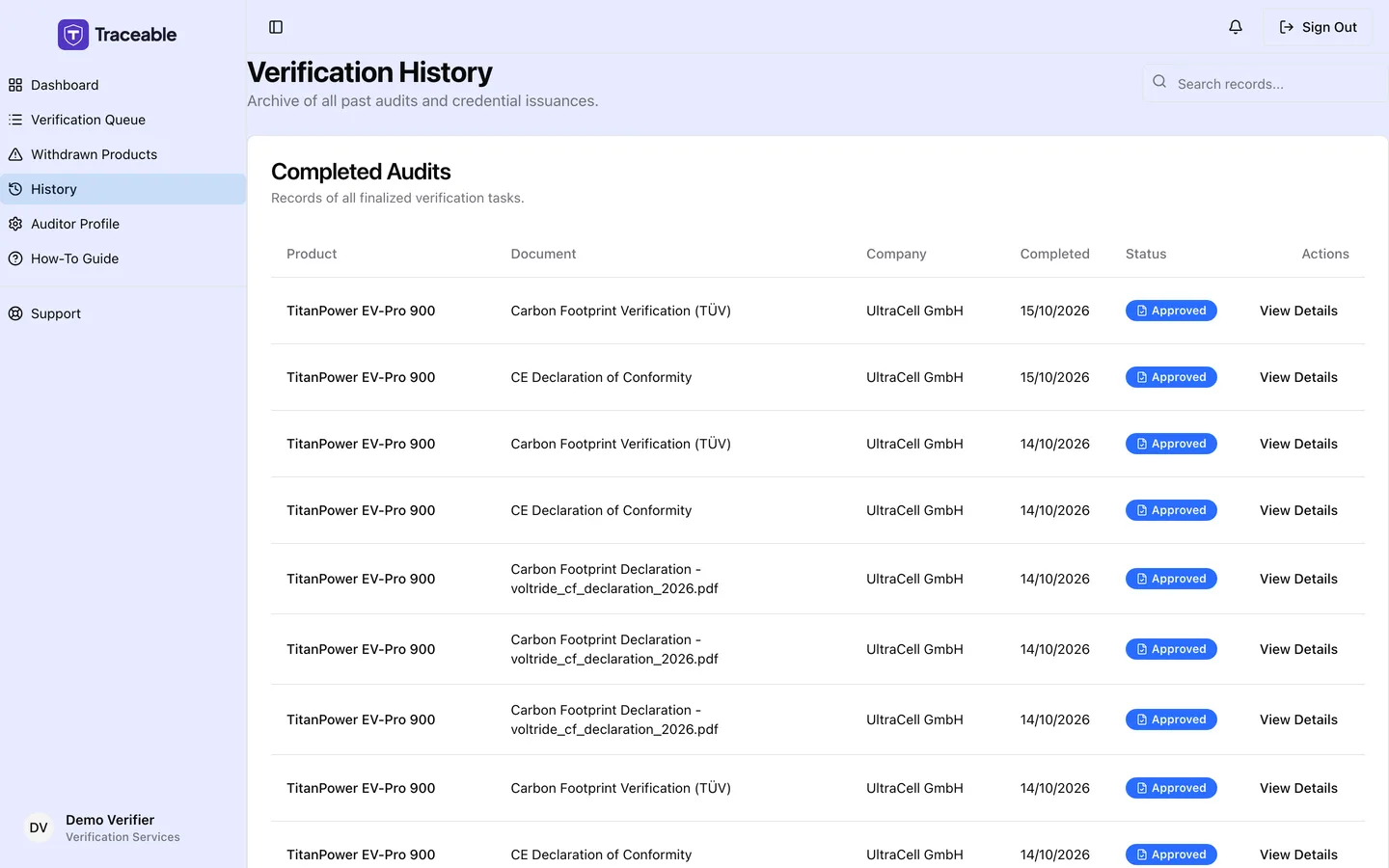View Details for 15/10/2026 Carbon Footprint Verification (TÜV)
Viewport: 1389px width, 868px height.
click(x=1298, y=311)
